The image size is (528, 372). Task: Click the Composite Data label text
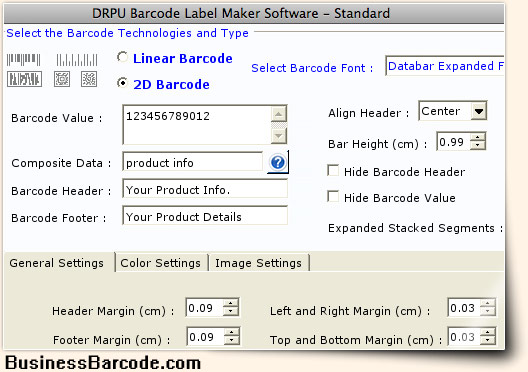pos(61,163)
